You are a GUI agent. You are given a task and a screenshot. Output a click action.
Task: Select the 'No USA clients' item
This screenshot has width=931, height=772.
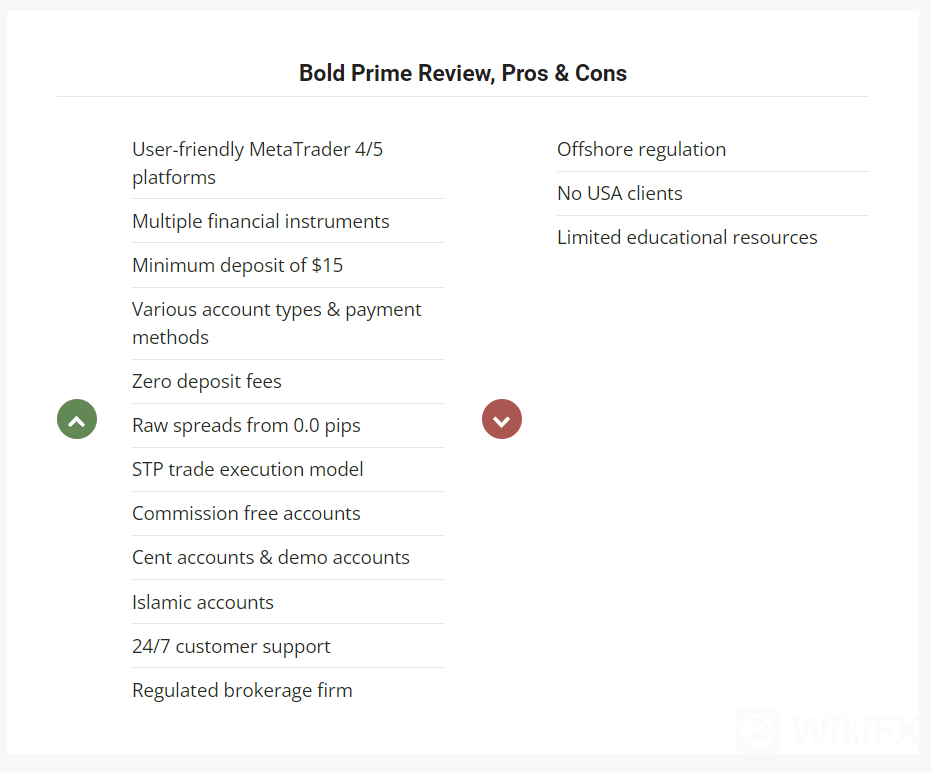point(619,193)
